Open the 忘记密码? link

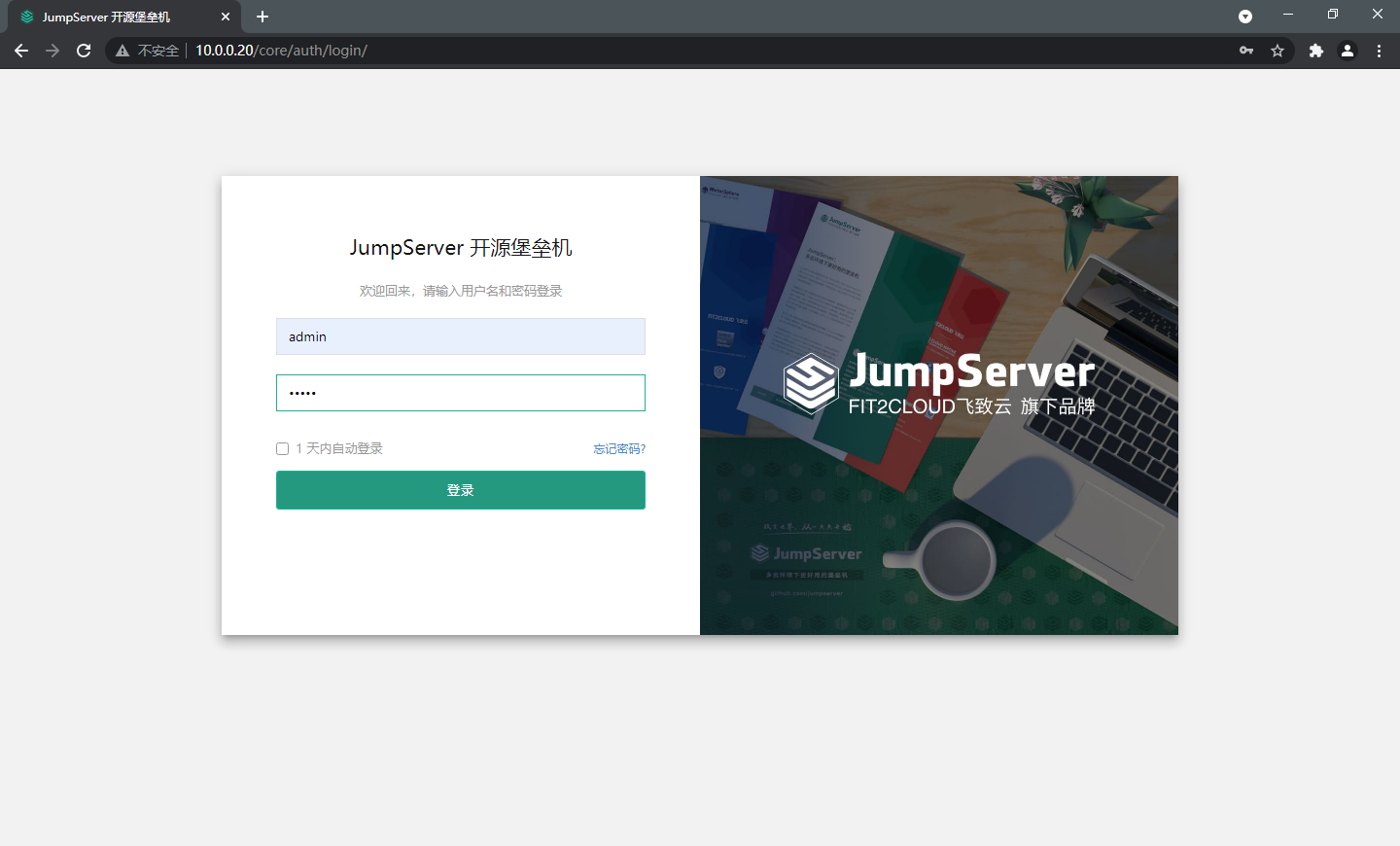619,448
